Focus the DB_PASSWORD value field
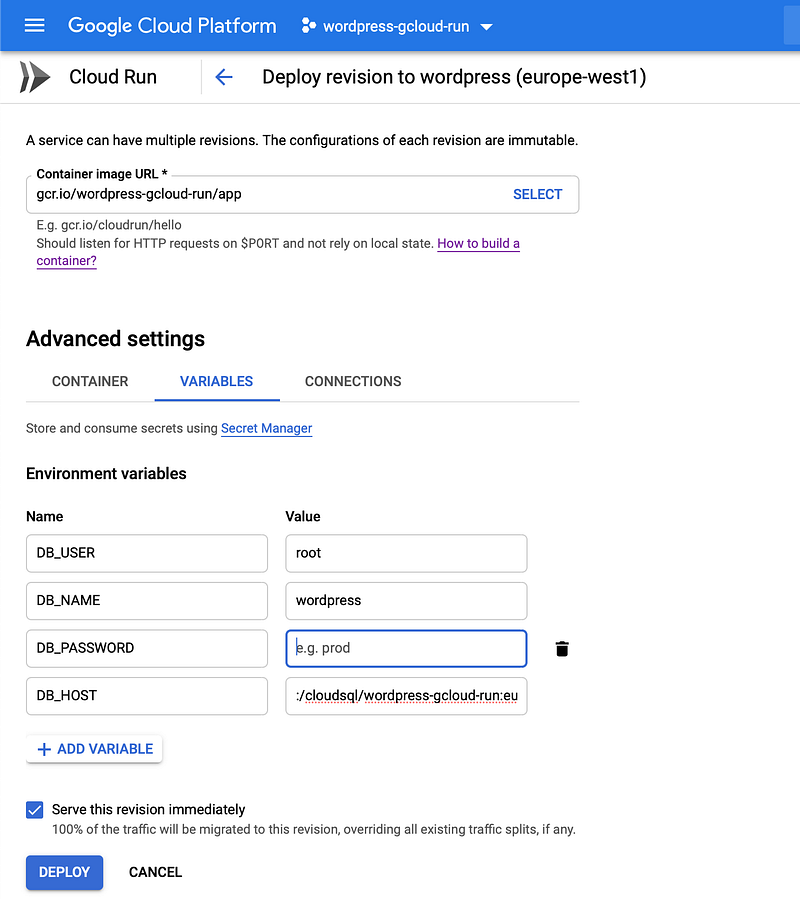This screenshot has height=901, width=800. click(x=406, y=649)
